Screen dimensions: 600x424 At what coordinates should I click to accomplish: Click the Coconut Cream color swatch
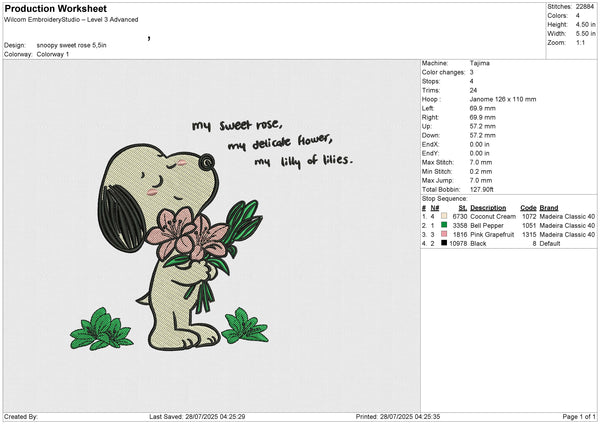point(444,216)
